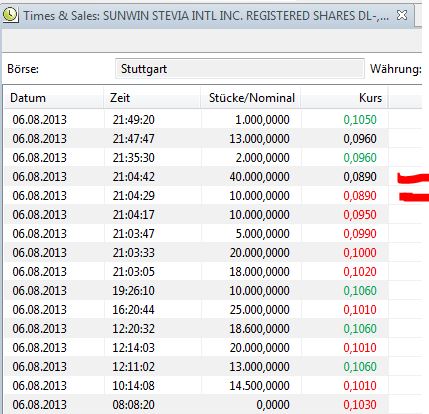This screenshot has height=414, width=429.
Task: Select the time 21:03:47
Action: 134,234
